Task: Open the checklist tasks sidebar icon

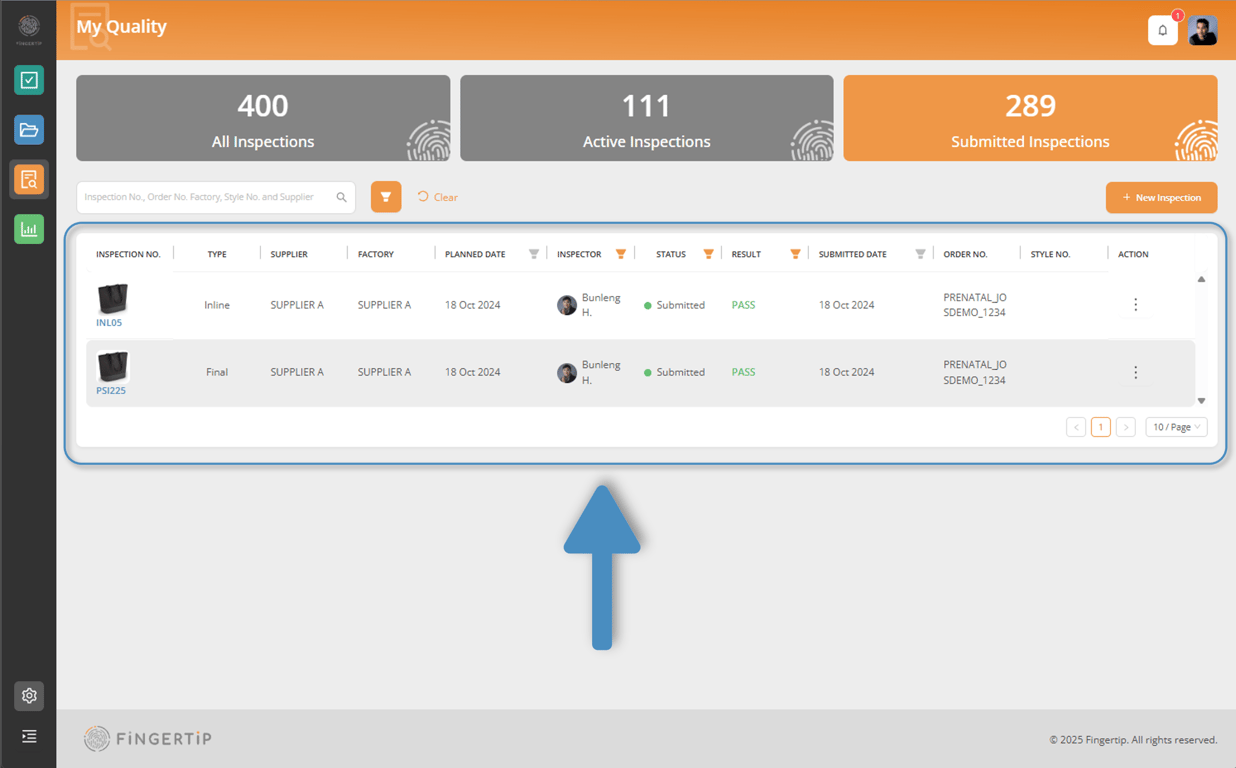Action: tap(29, 80)
